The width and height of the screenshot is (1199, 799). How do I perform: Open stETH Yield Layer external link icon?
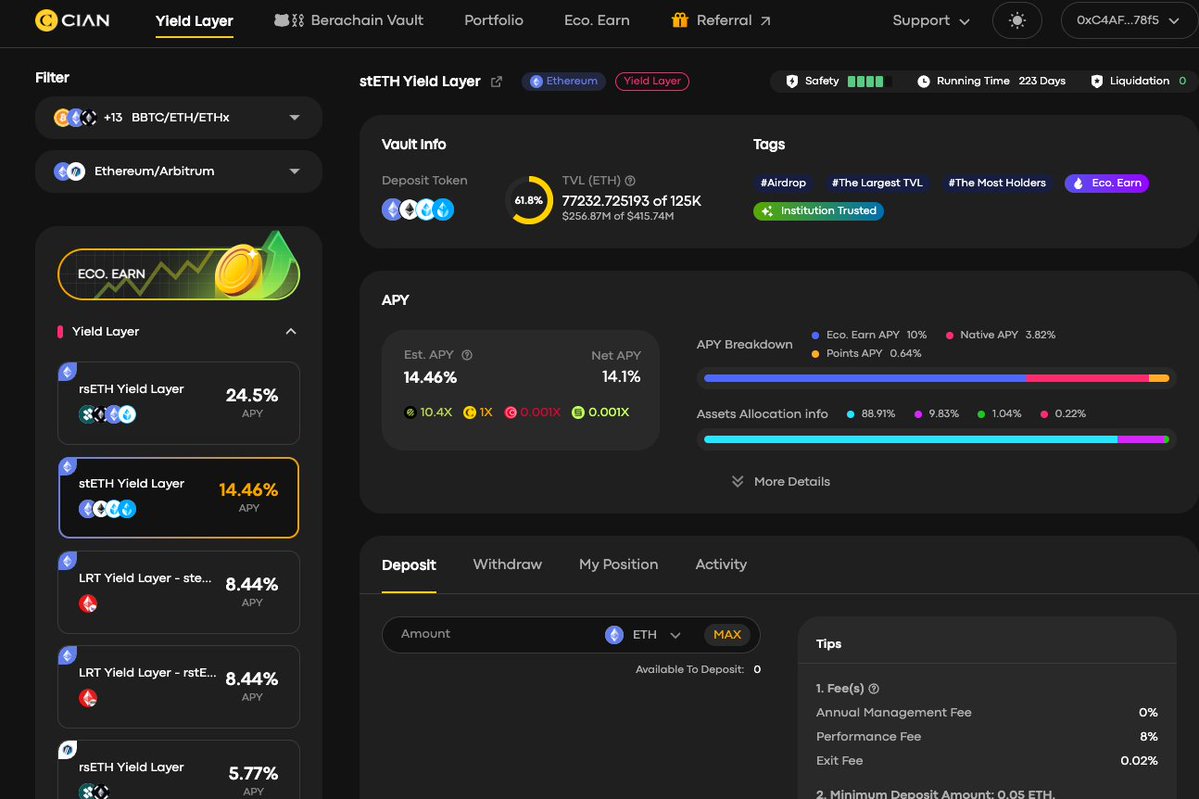point(497,82)
